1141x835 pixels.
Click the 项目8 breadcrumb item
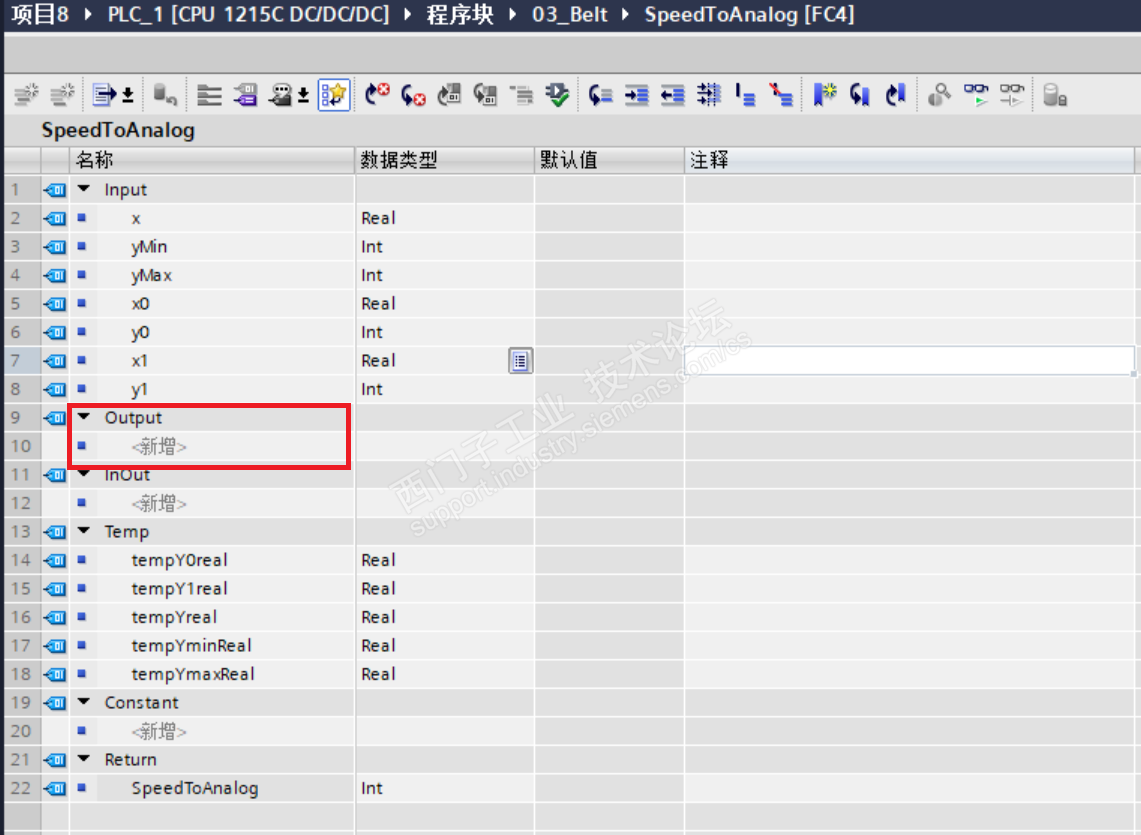click(41, 15)
